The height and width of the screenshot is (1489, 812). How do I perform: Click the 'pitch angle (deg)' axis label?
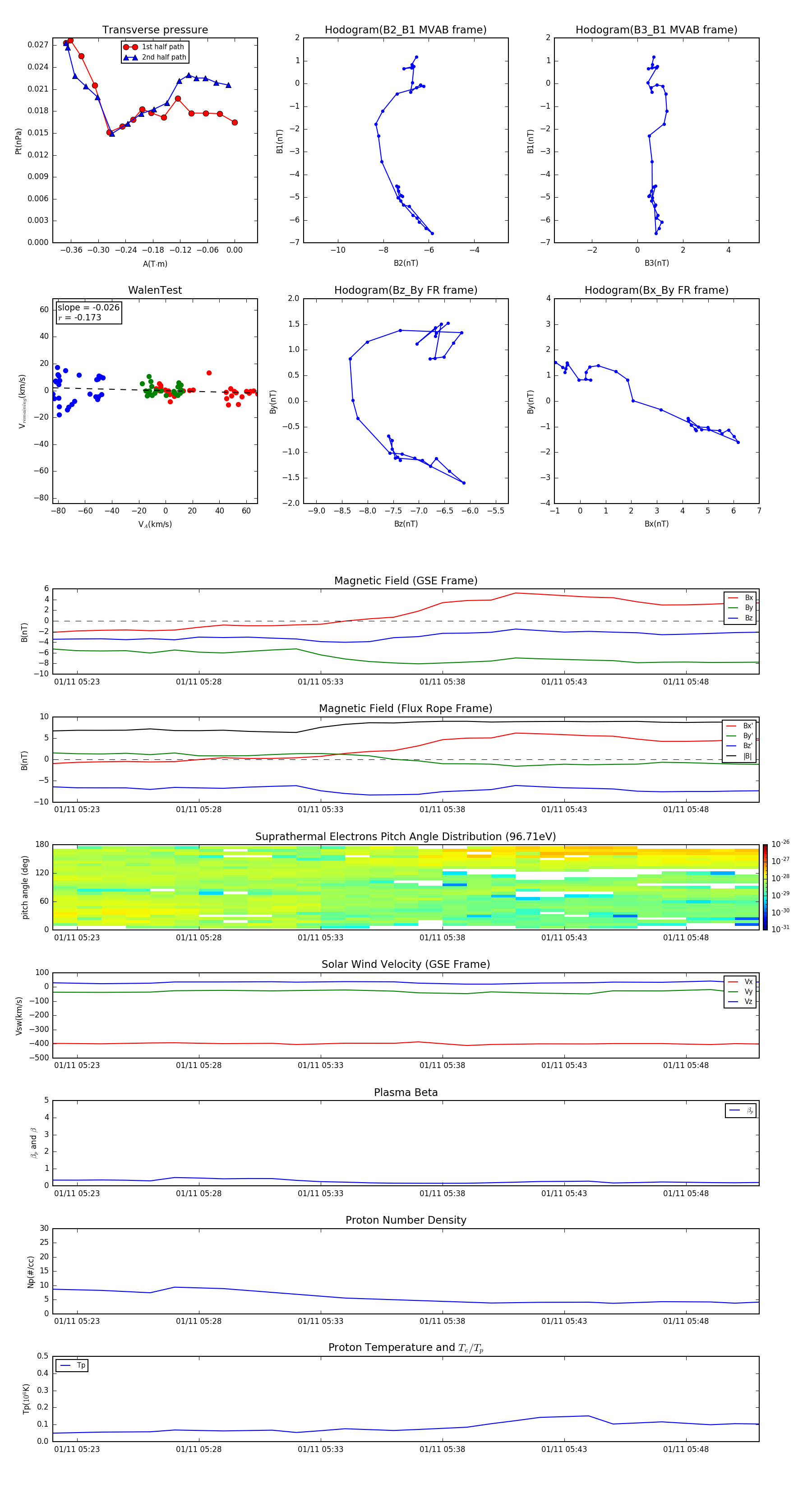click(x=25, y=887)
